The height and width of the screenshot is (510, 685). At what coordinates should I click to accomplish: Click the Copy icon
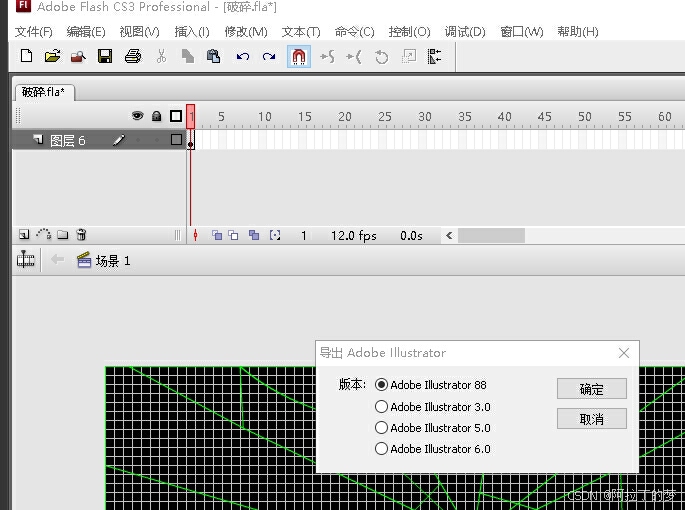(188, 56)
